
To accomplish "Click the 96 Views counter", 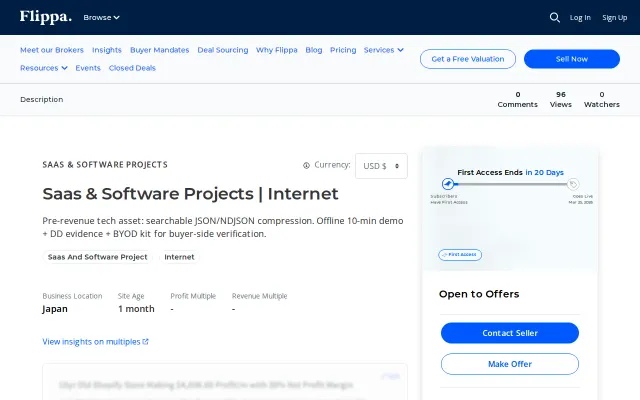I will [x=561, y=100].
